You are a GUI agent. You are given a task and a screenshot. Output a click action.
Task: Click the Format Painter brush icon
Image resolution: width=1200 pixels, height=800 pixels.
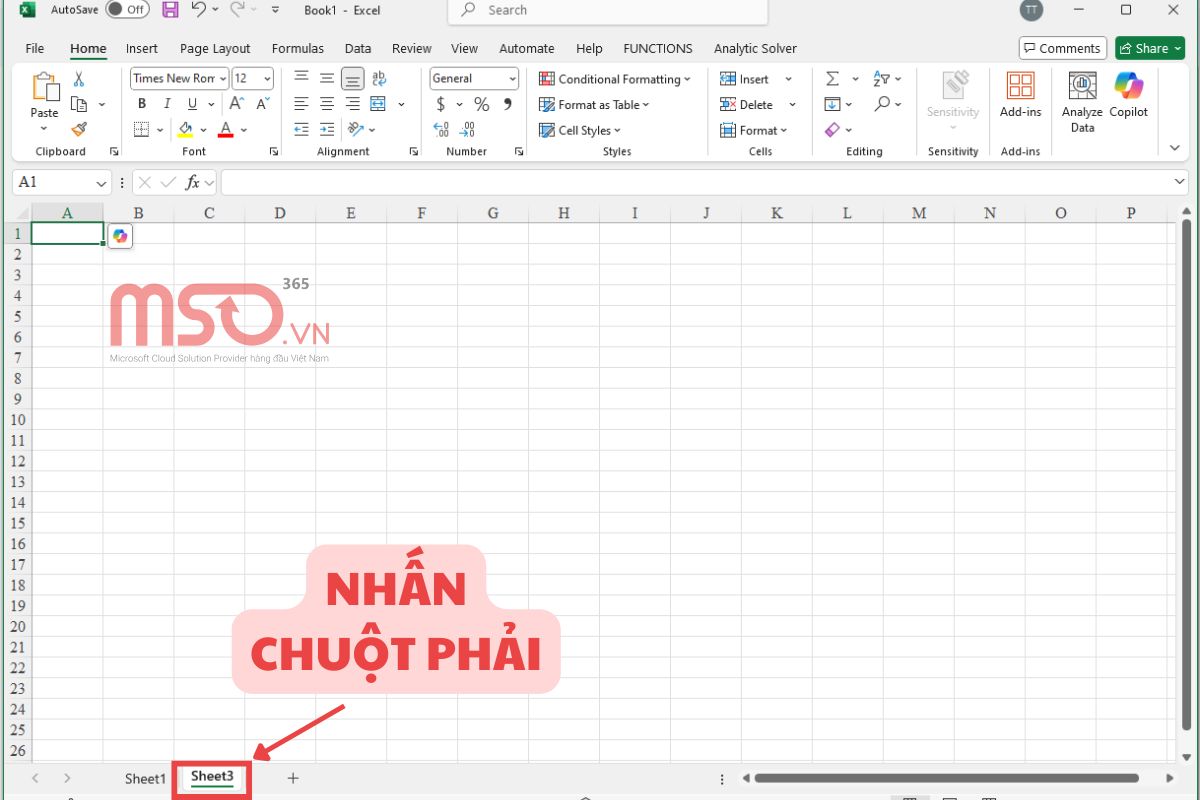point(79,129)
